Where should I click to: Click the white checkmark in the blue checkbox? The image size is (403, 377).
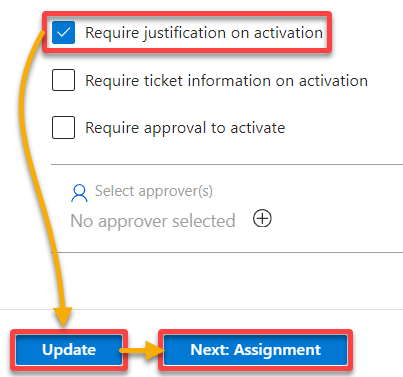click(x=63, y=33)
